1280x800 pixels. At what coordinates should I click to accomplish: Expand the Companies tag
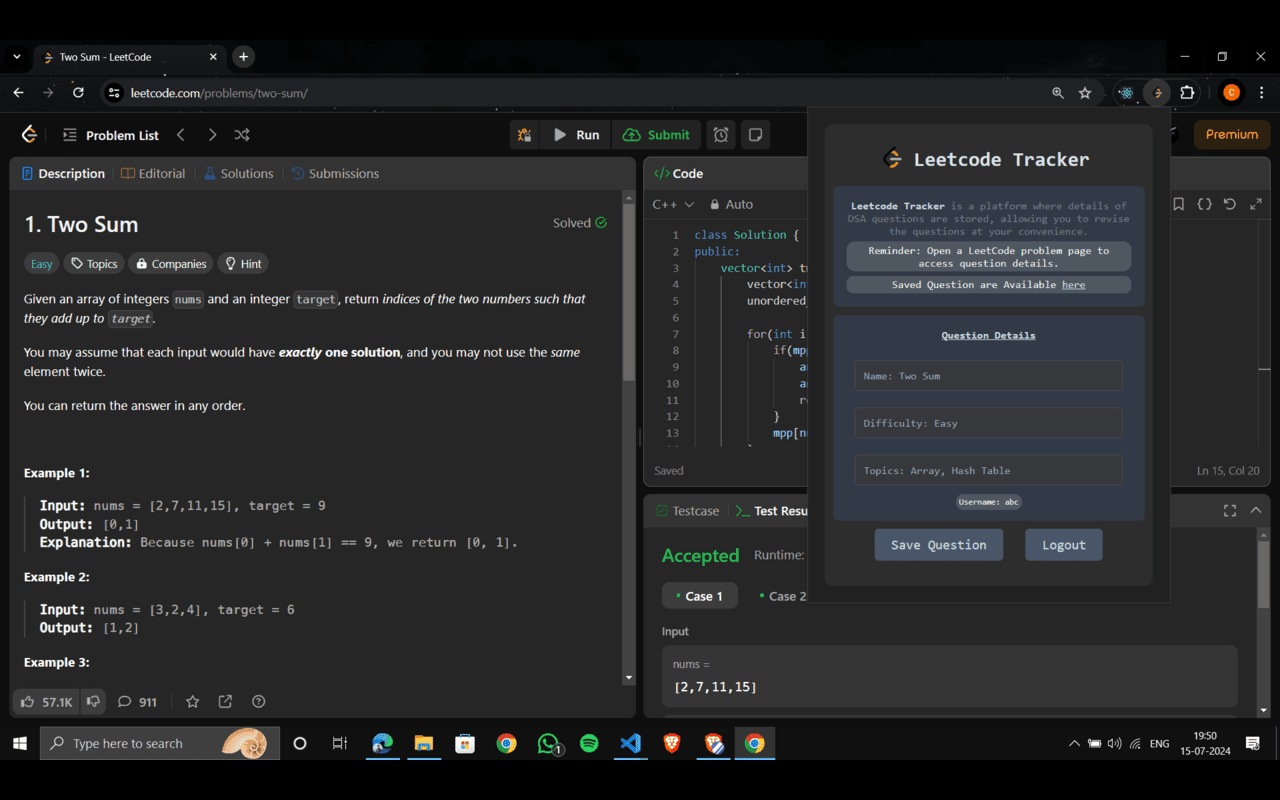[170, 264]
